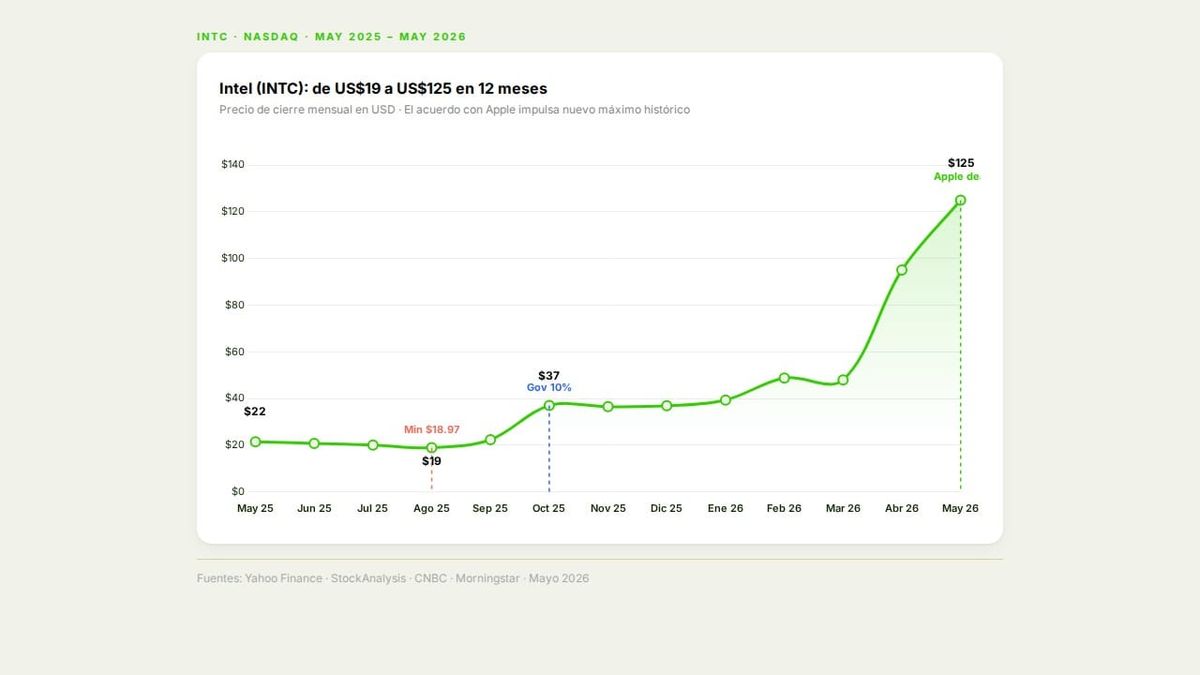Click the Oct 25 data point marker

549,405
